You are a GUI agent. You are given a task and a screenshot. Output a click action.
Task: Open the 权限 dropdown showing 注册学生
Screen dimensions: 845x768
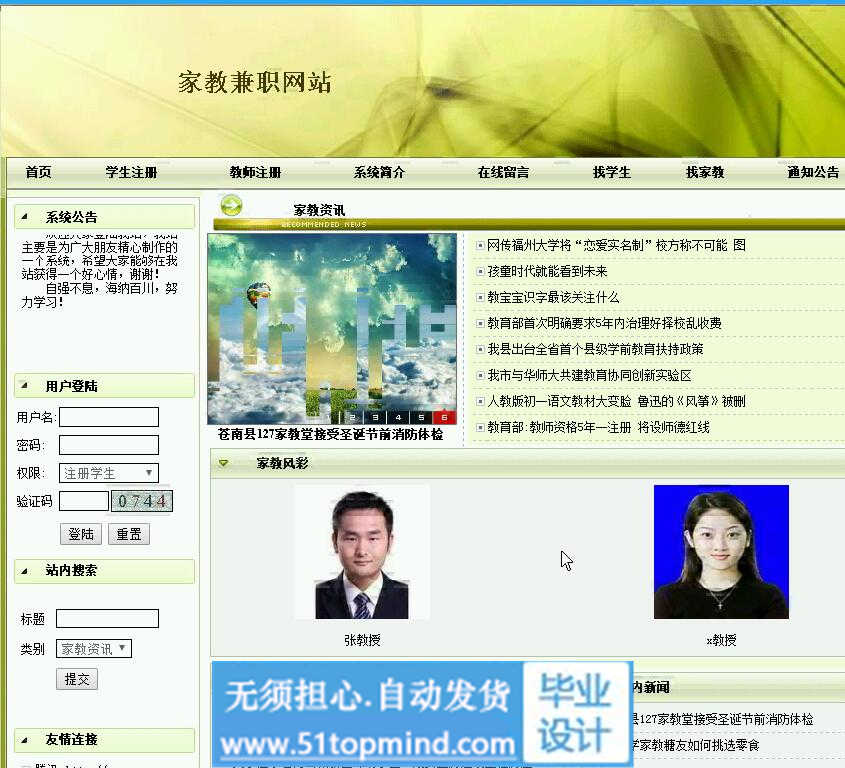pos(109,473)
